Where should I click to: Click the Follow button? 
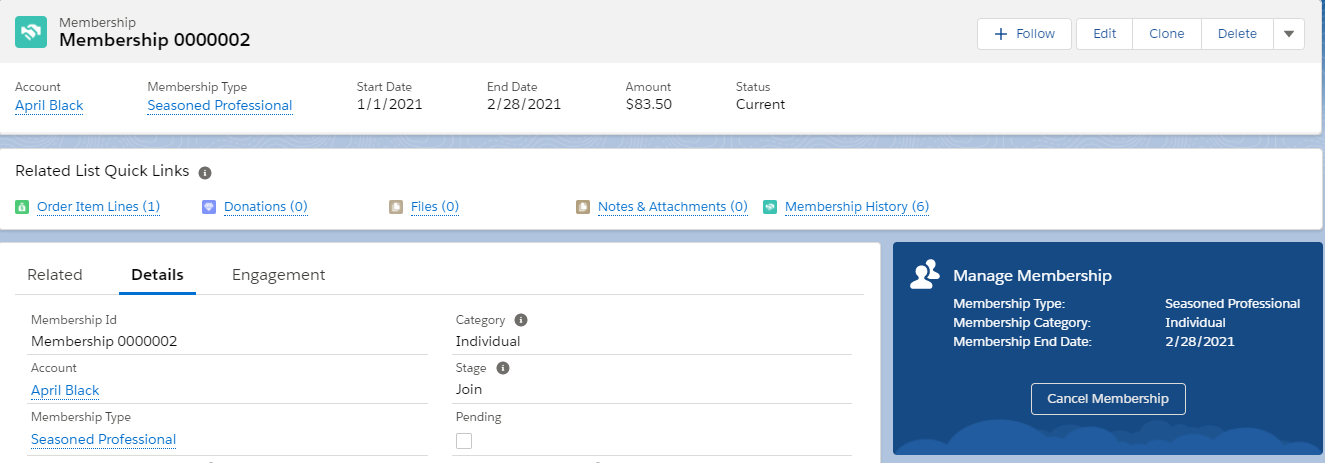(x=1024, y=34)
